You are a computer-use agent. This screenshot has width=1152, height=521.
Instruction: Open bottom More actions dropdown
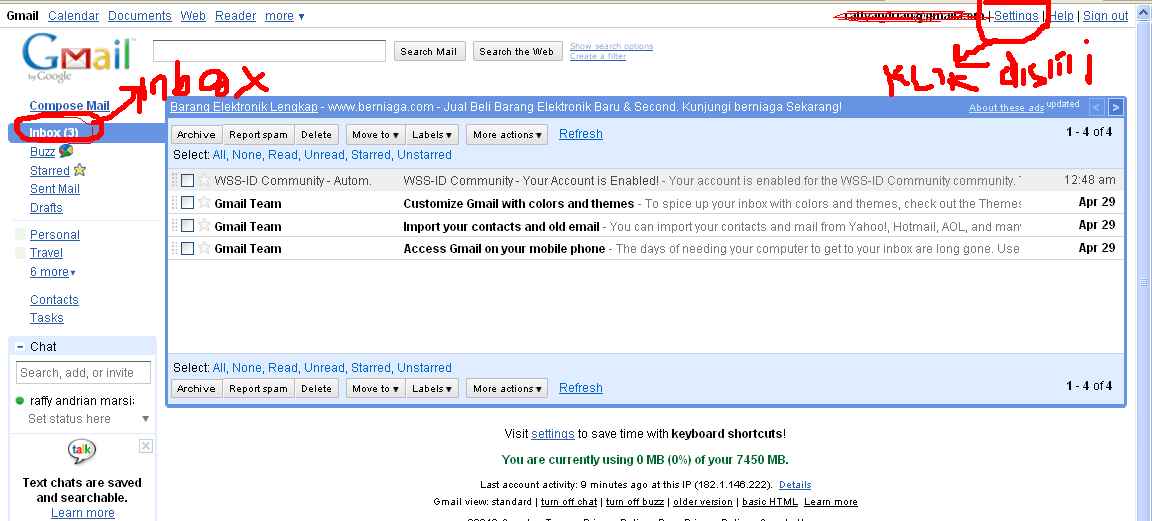(507, 389)
